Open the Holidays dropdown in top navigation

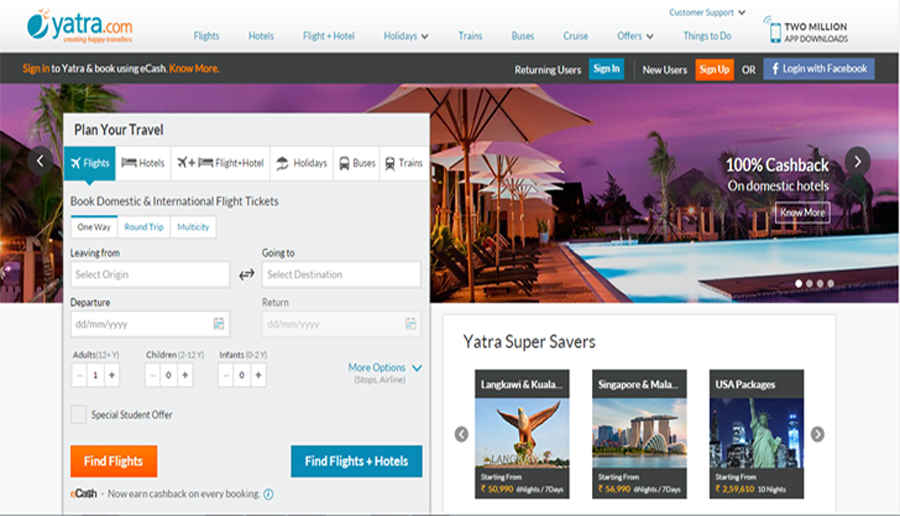point(406,36)
